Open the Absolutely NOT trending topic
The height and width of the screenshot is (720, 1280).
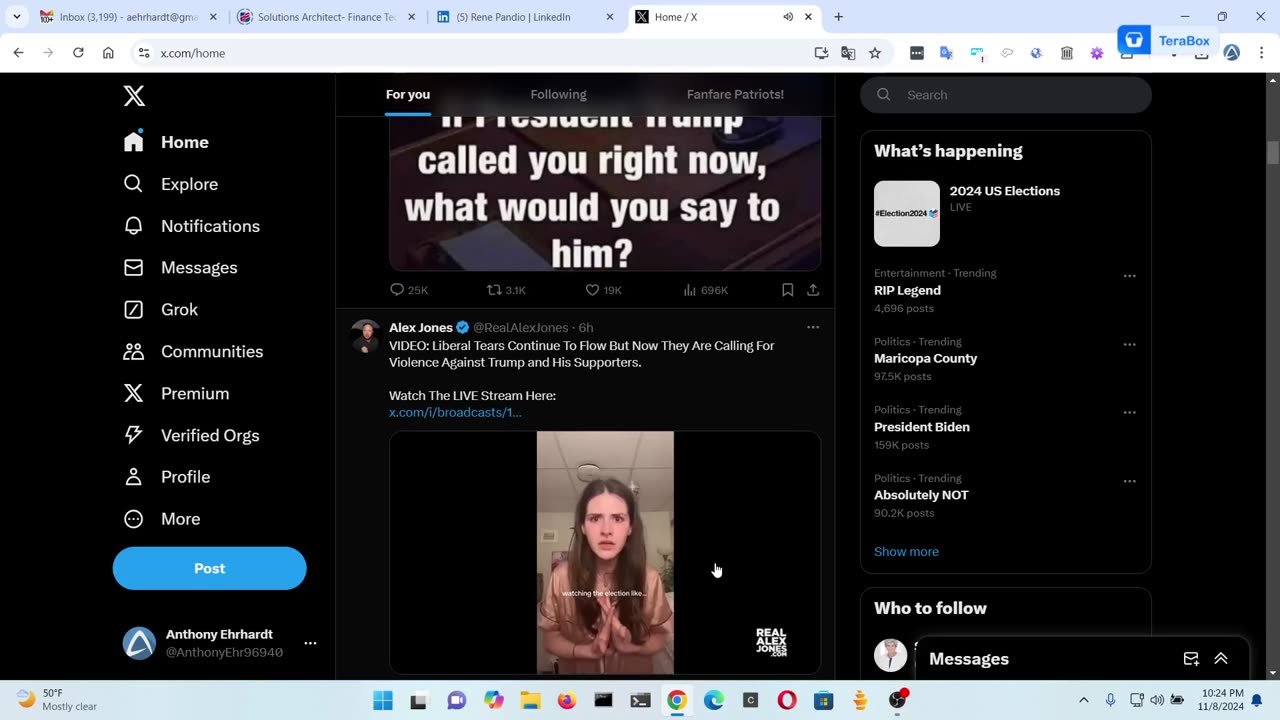(x=921, y=495)
